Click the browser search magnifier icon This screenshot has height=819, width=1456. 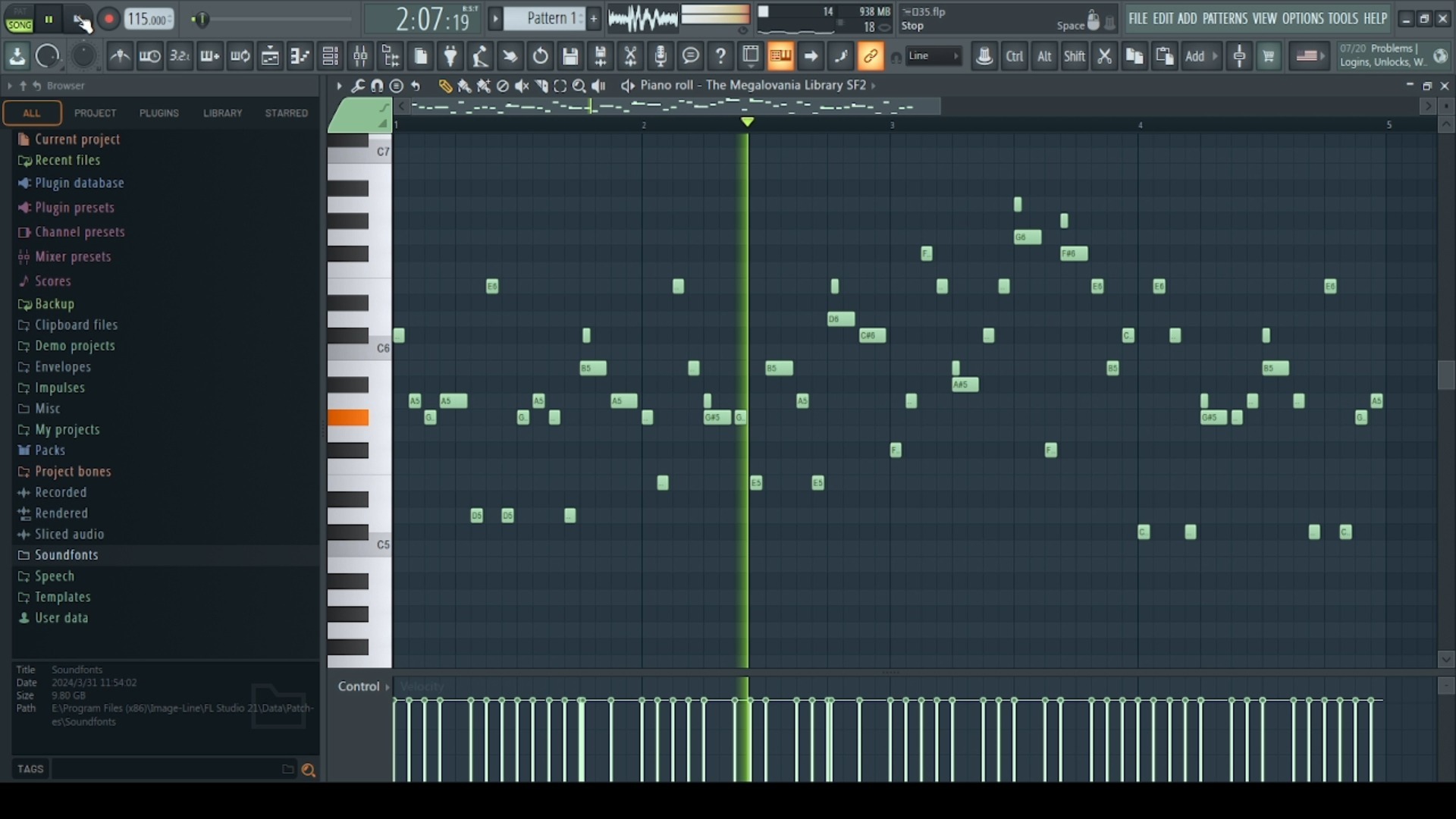click(x=308, y=770)
